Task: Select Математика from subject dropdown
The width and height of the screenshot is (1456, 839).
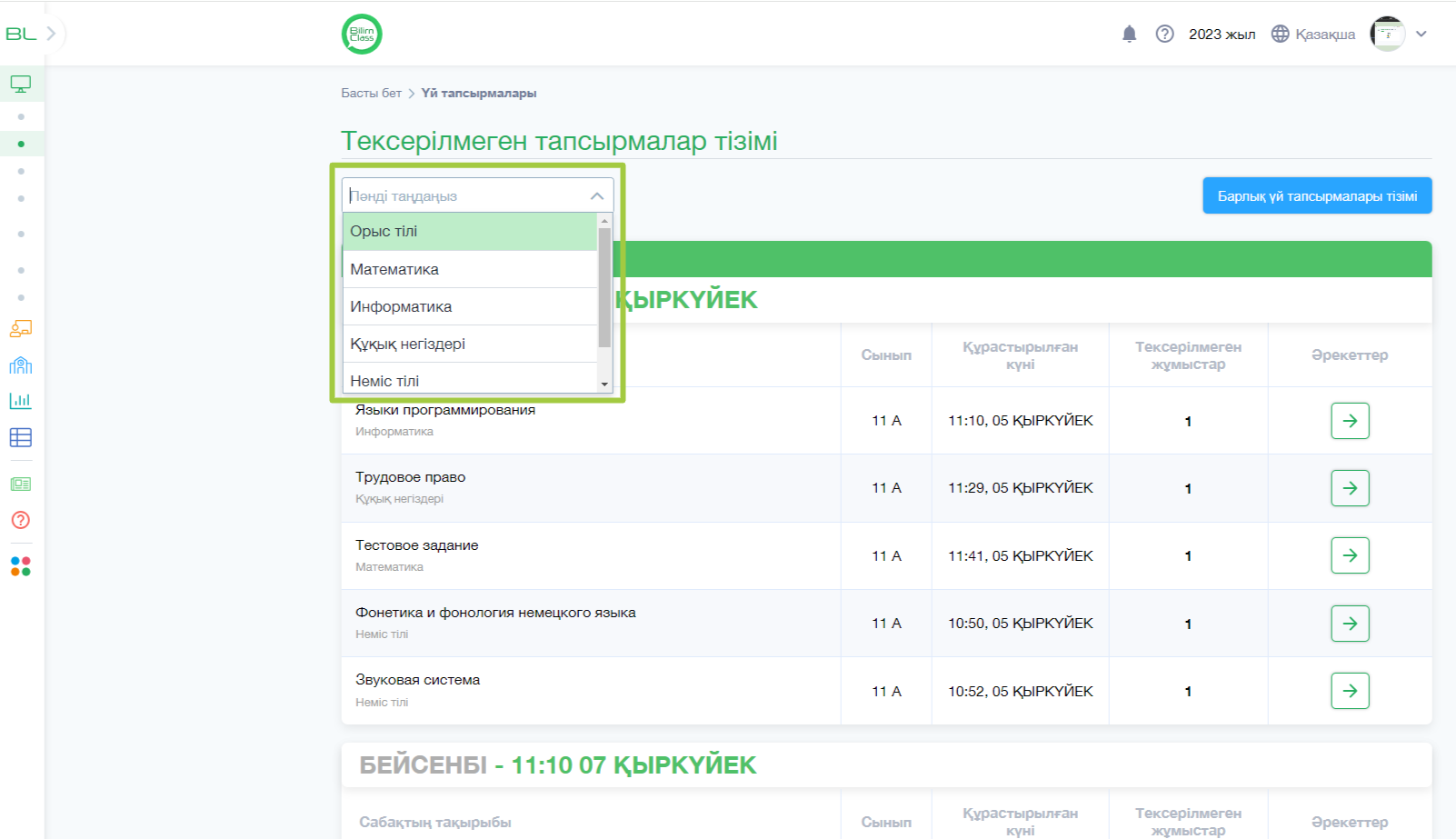Action: pos(470,269)
